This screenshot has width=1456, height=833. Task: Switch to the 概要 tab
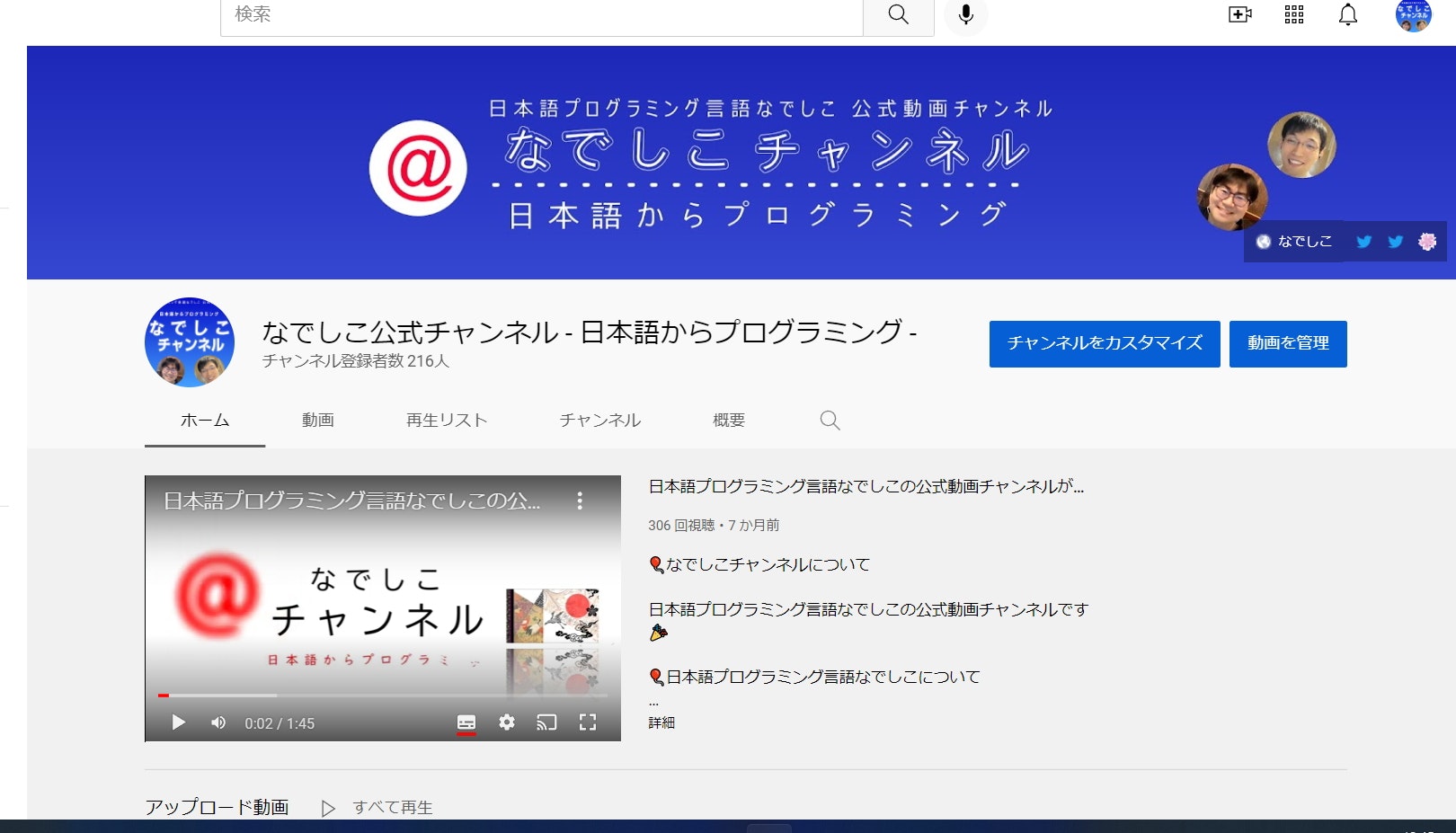tap(729, 421)
